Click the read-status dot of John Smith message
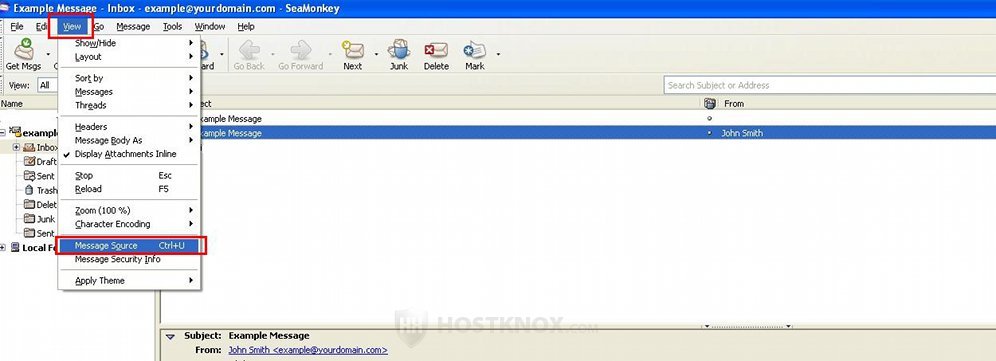 [710, 133]
